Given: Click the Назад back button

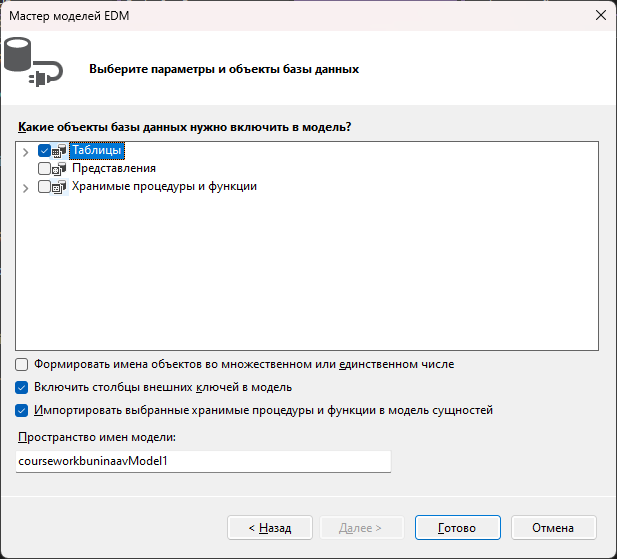Looking at the screenshot, I should tap(270, 528).
